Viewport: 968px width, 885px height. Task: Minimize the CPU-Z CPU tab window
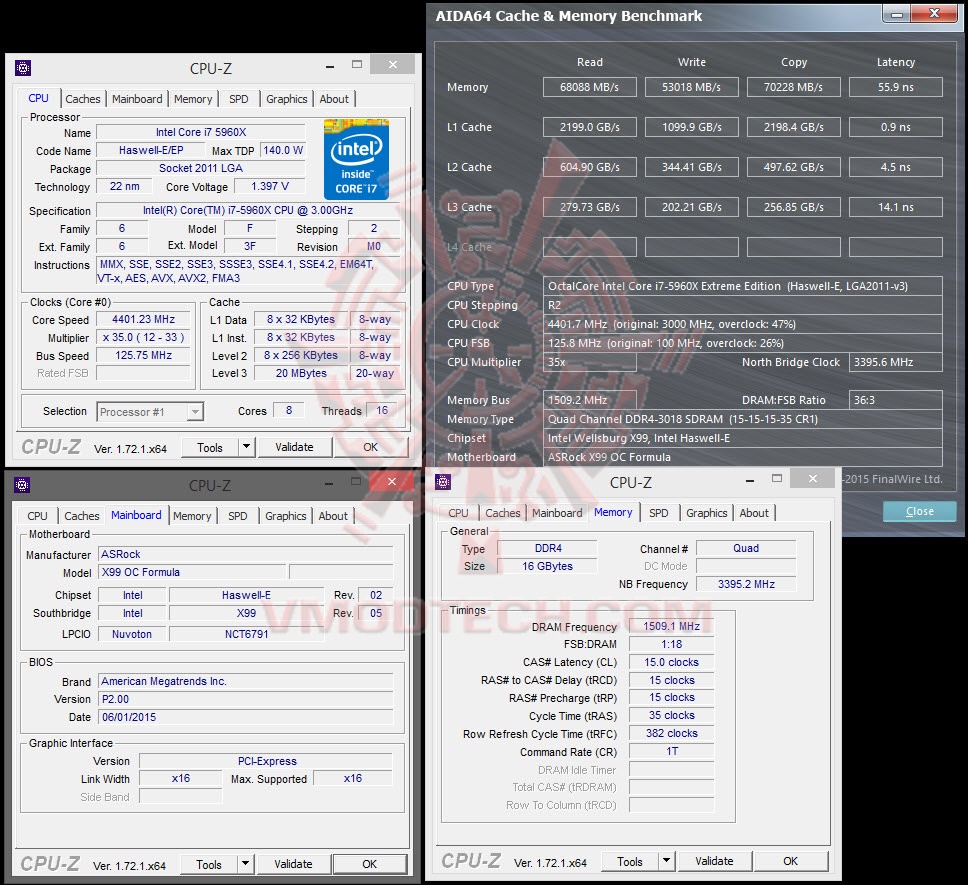(330, 65)
